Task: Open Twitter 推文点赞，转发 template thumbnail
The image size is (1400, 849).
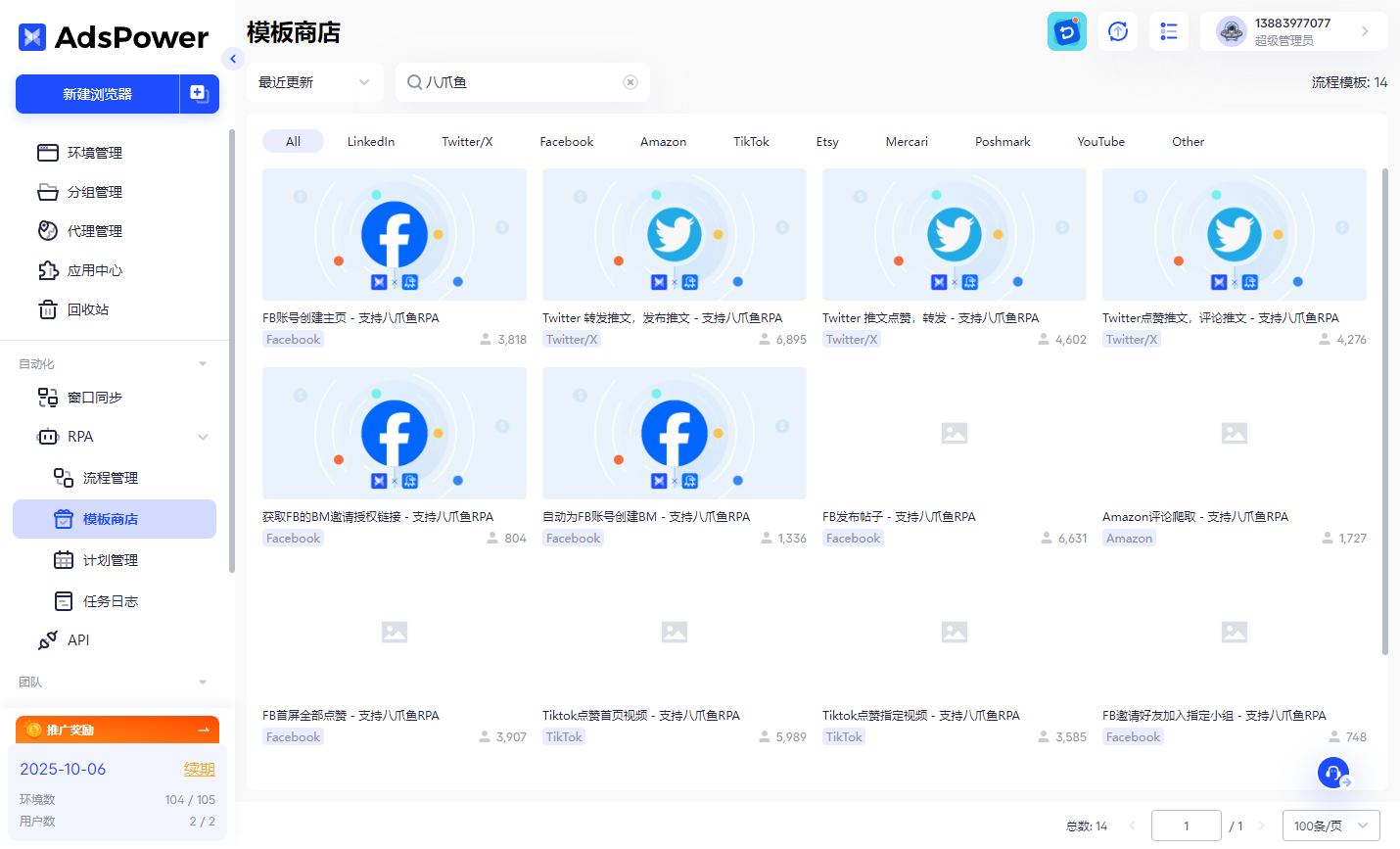Action: pyautogui.click(x=955, y=234)
